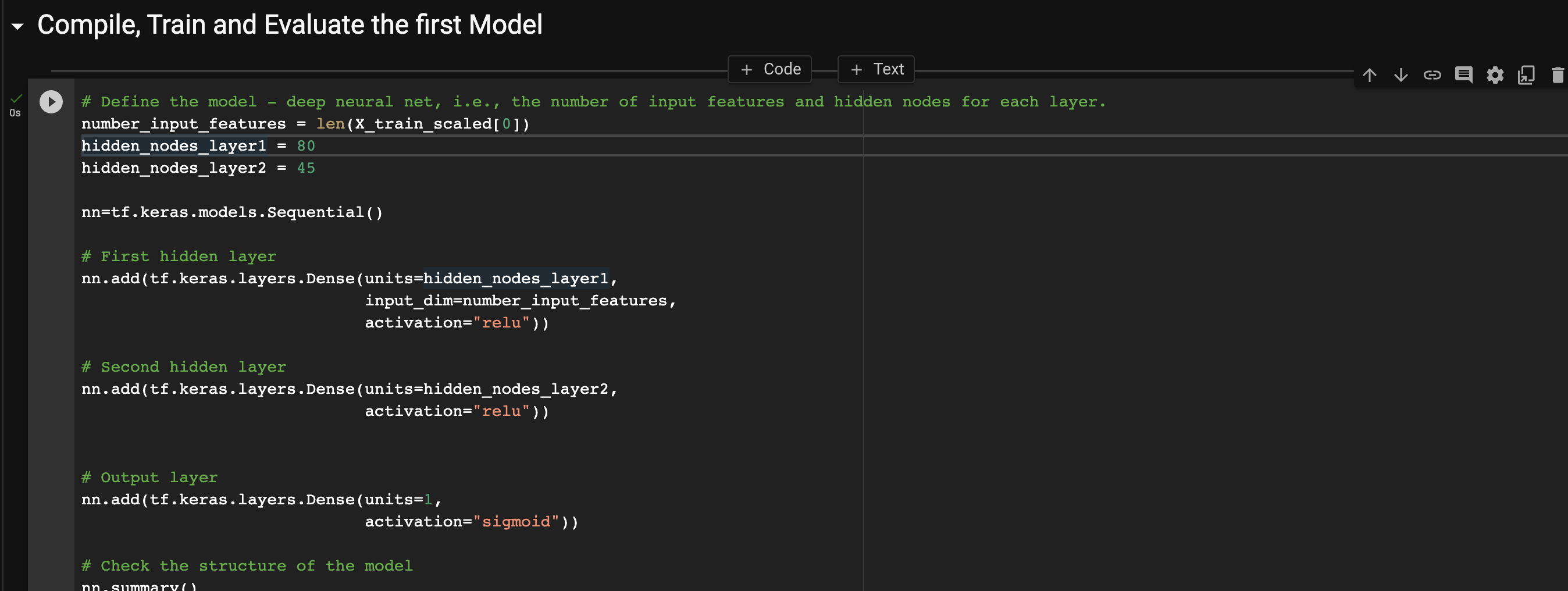Move the current cell up
Image resolution: width=1568 pixels, height=591 pixels.
tap(1370, 75)
